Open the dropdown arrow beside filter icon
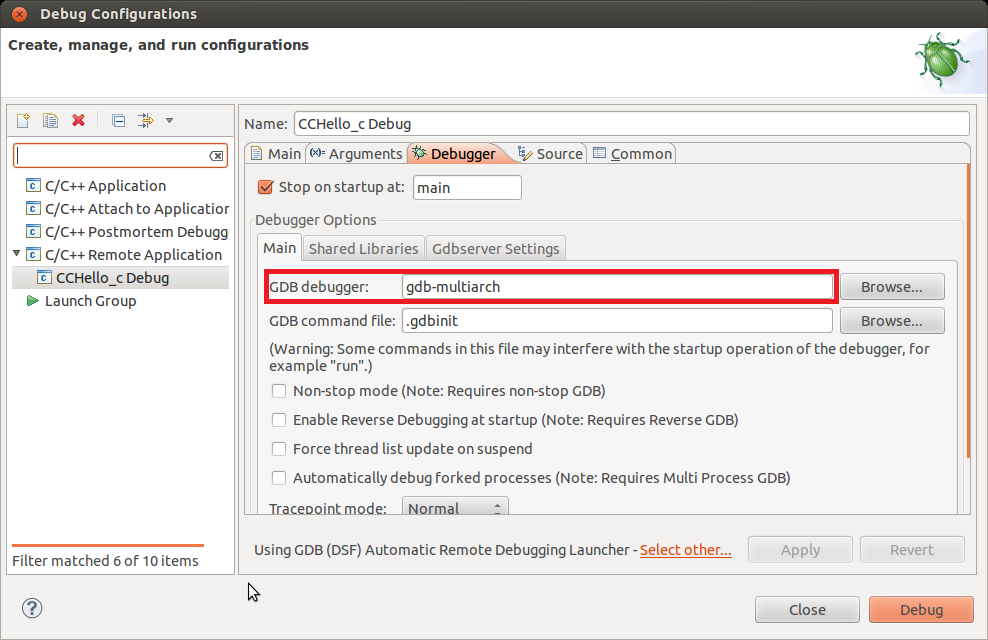The height and width of the screenshot is (640, 988). [x=169, y=121]
